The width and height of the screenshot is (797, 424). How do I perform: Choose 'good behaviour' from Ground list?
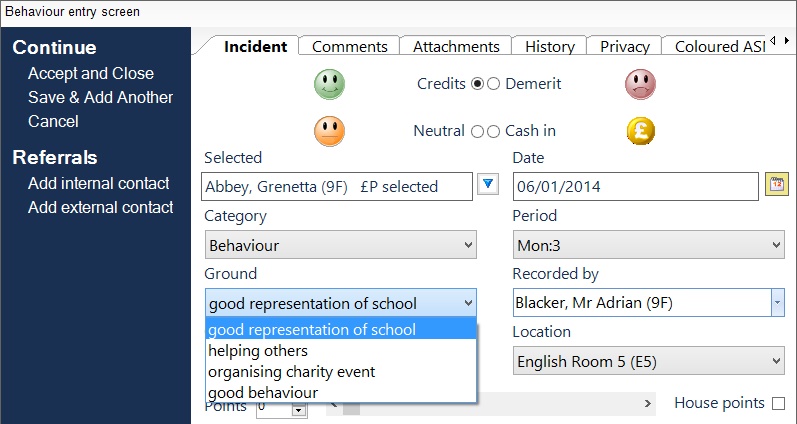341,392
